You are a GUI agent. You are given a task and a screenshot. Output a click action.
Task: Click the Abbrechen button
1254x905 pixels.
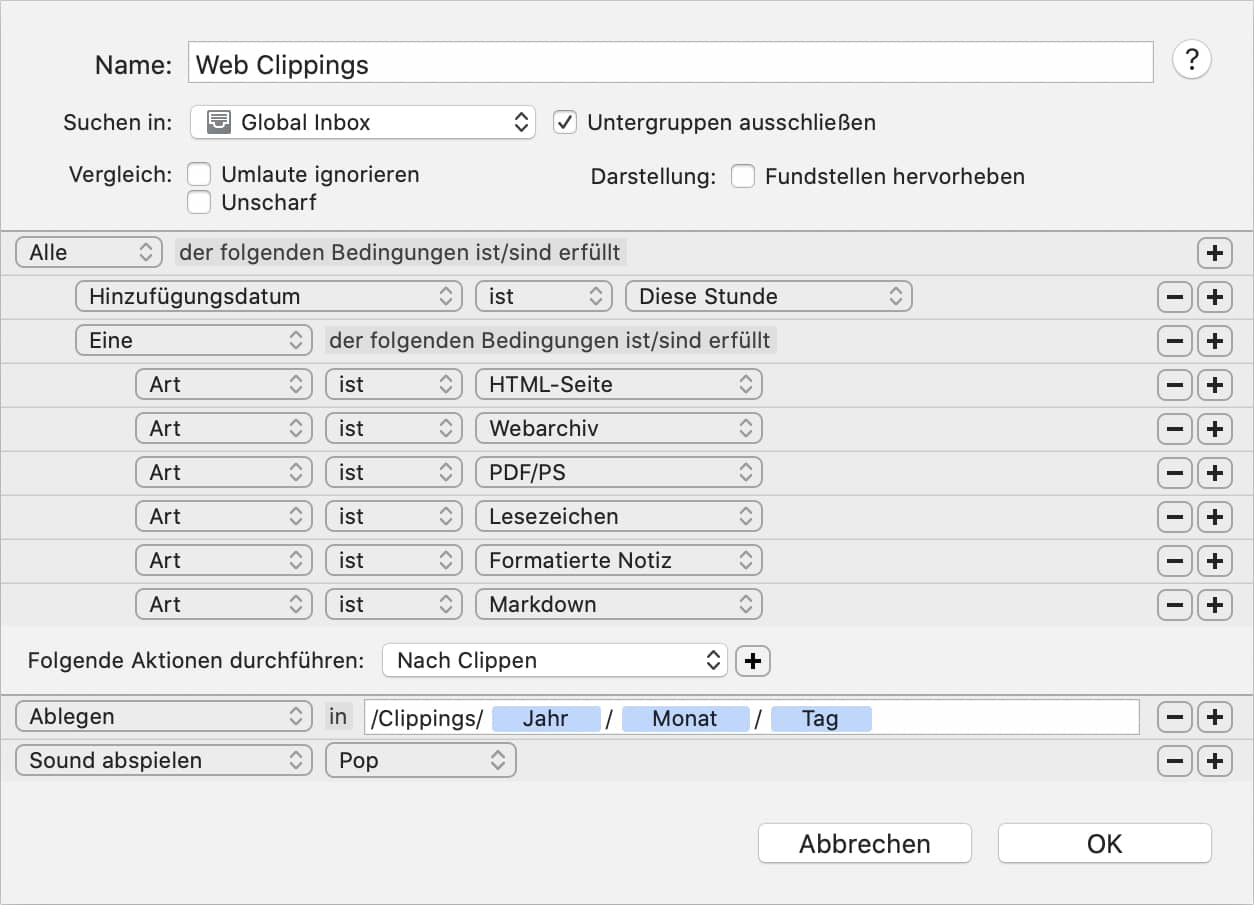864,844
